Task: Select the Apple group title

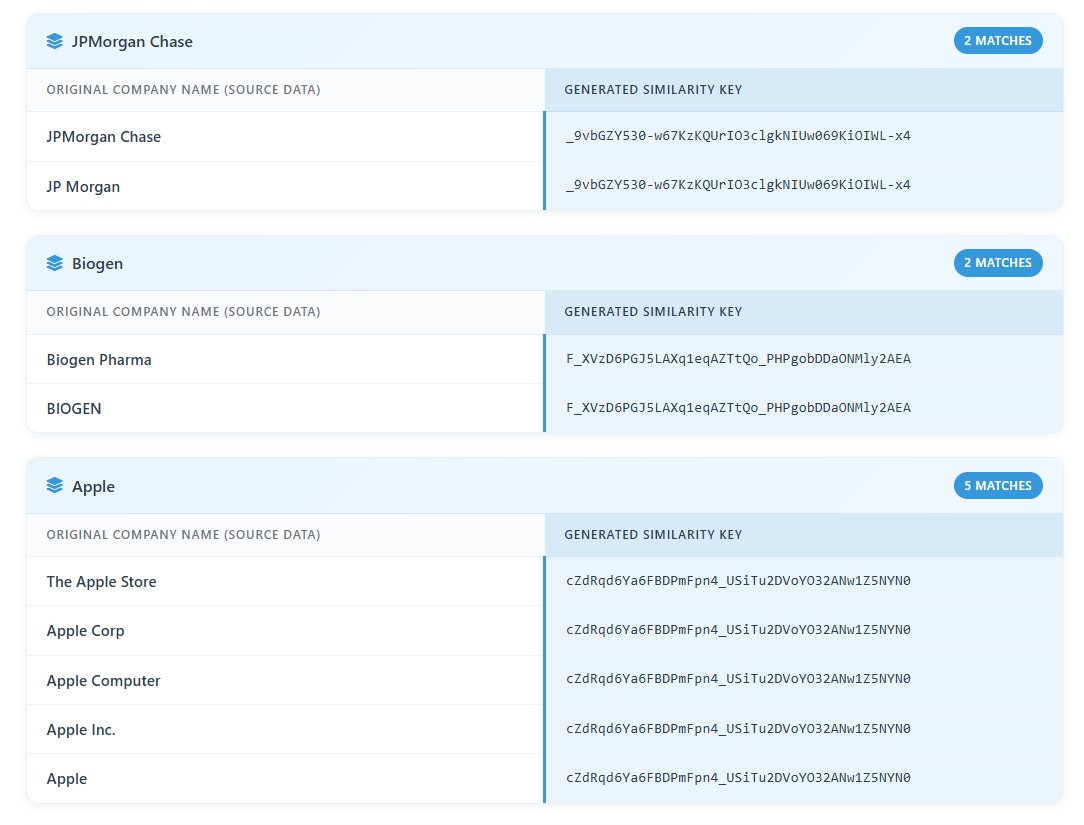Action: click(x=93, y=487)
